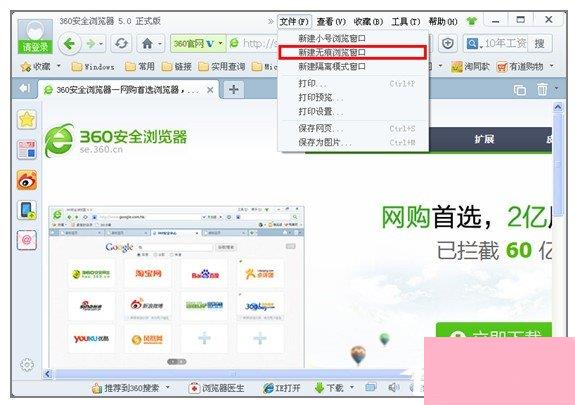Click the 扩展 navigation link
Viewport: 575px width, 405px height.
pyautogui.click(x=484, y=139)
